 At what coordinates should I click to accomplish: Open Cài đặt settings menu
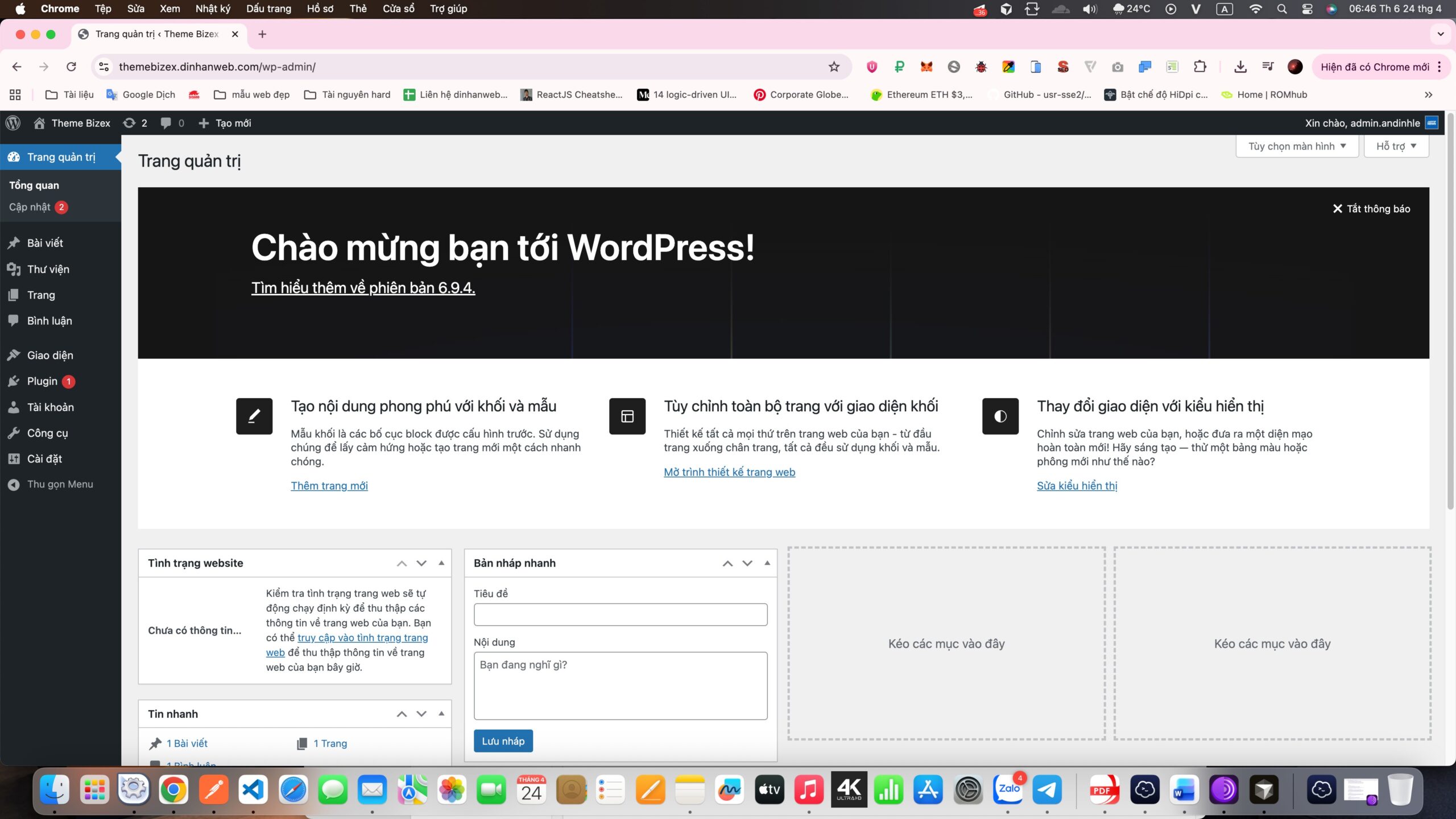pyautogui.click(x=44, y=458)
